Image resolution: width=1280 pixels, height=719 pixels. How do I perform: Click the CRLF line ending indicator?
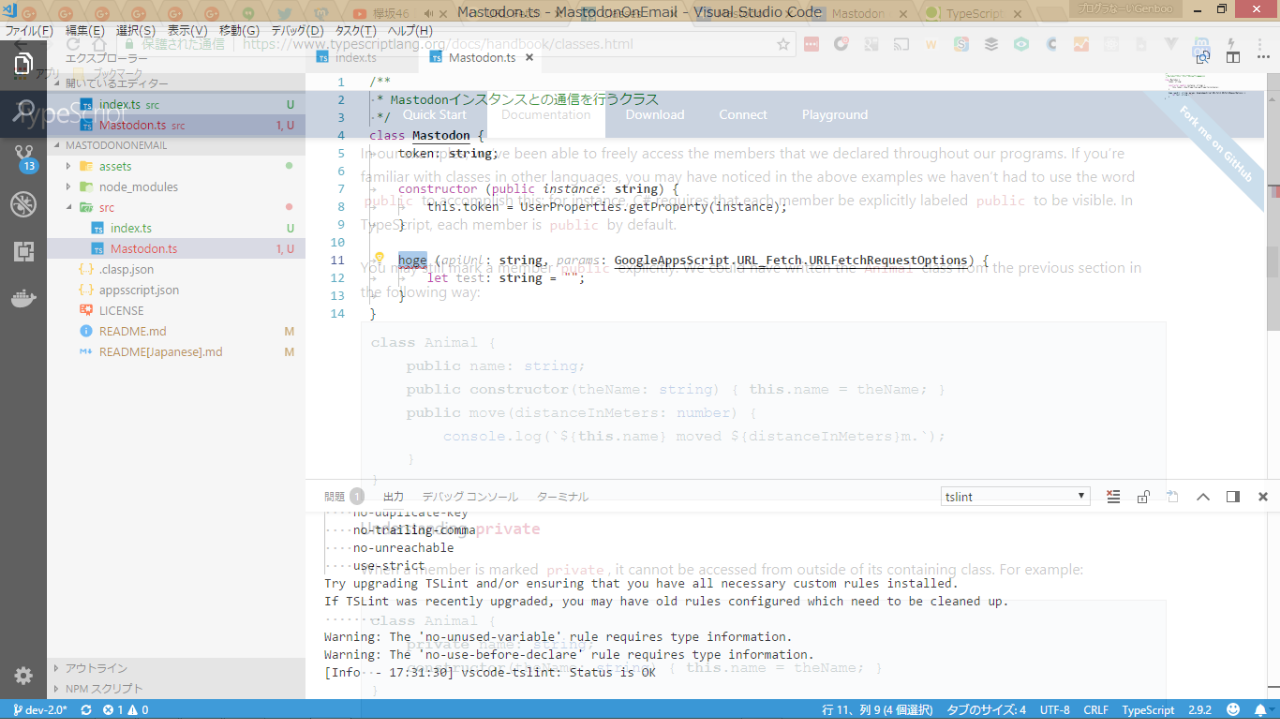click(1095, 710)
